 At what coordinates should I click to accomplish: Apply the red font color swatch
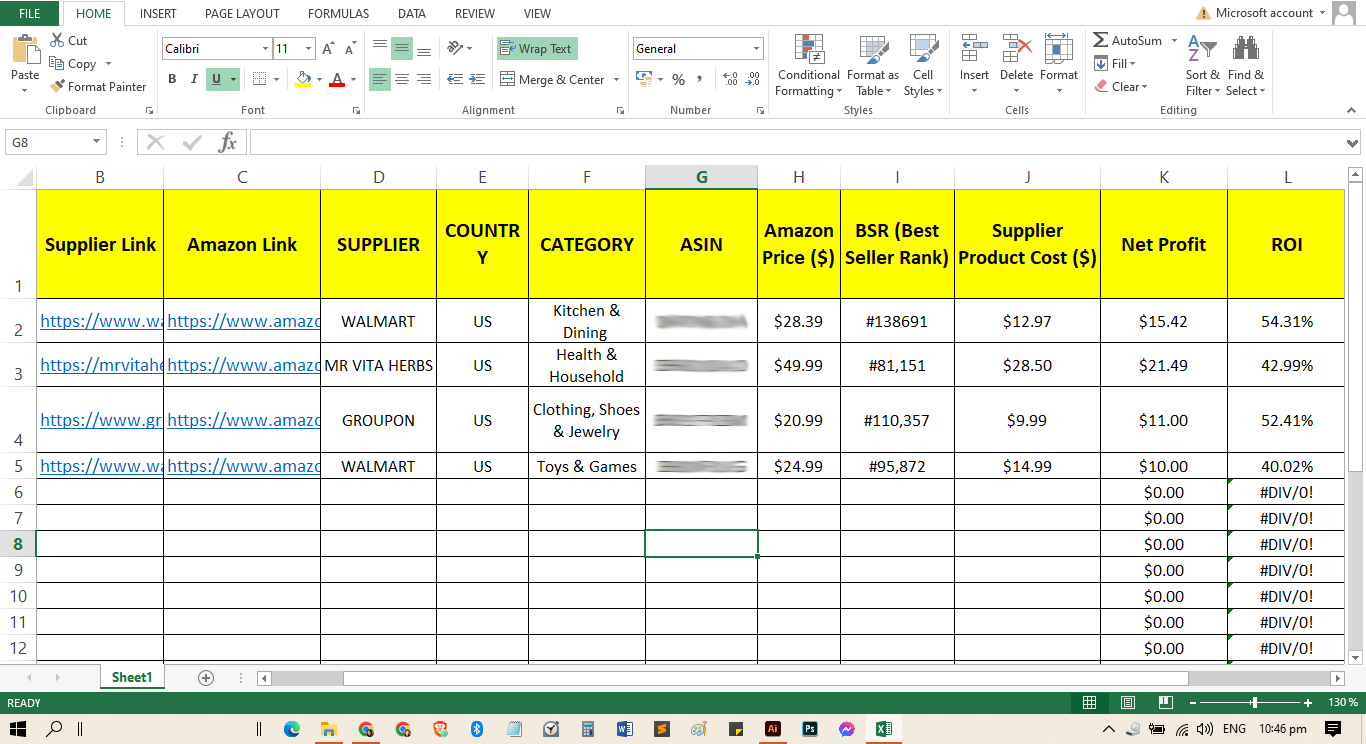(338, 79)
